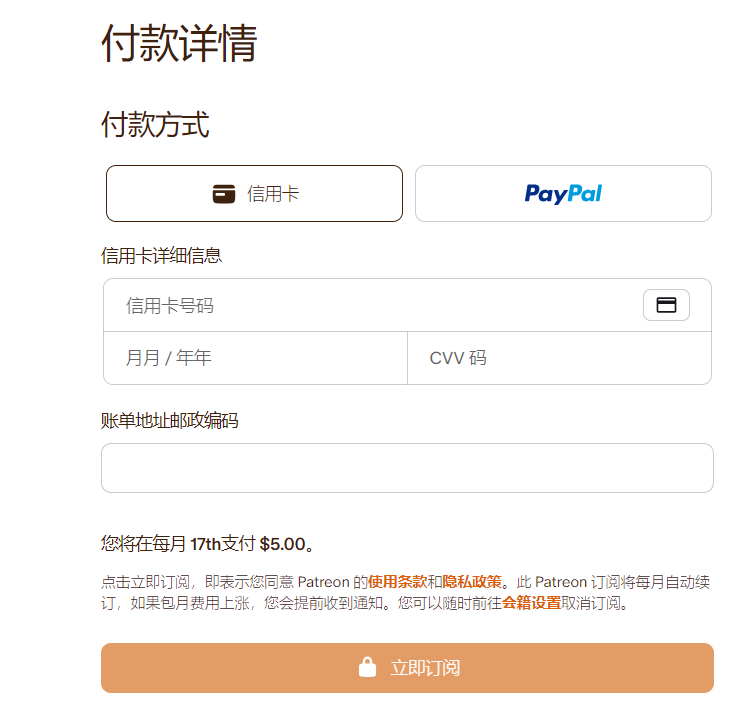Open the 隐私政策 link
The image size is (741, 723).
coord(472,582)
